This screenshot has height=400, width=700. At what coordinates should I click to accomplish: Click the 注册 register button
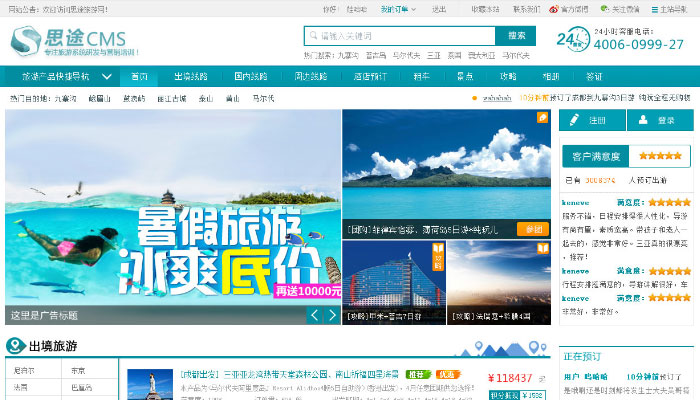[x=591, y=120]
